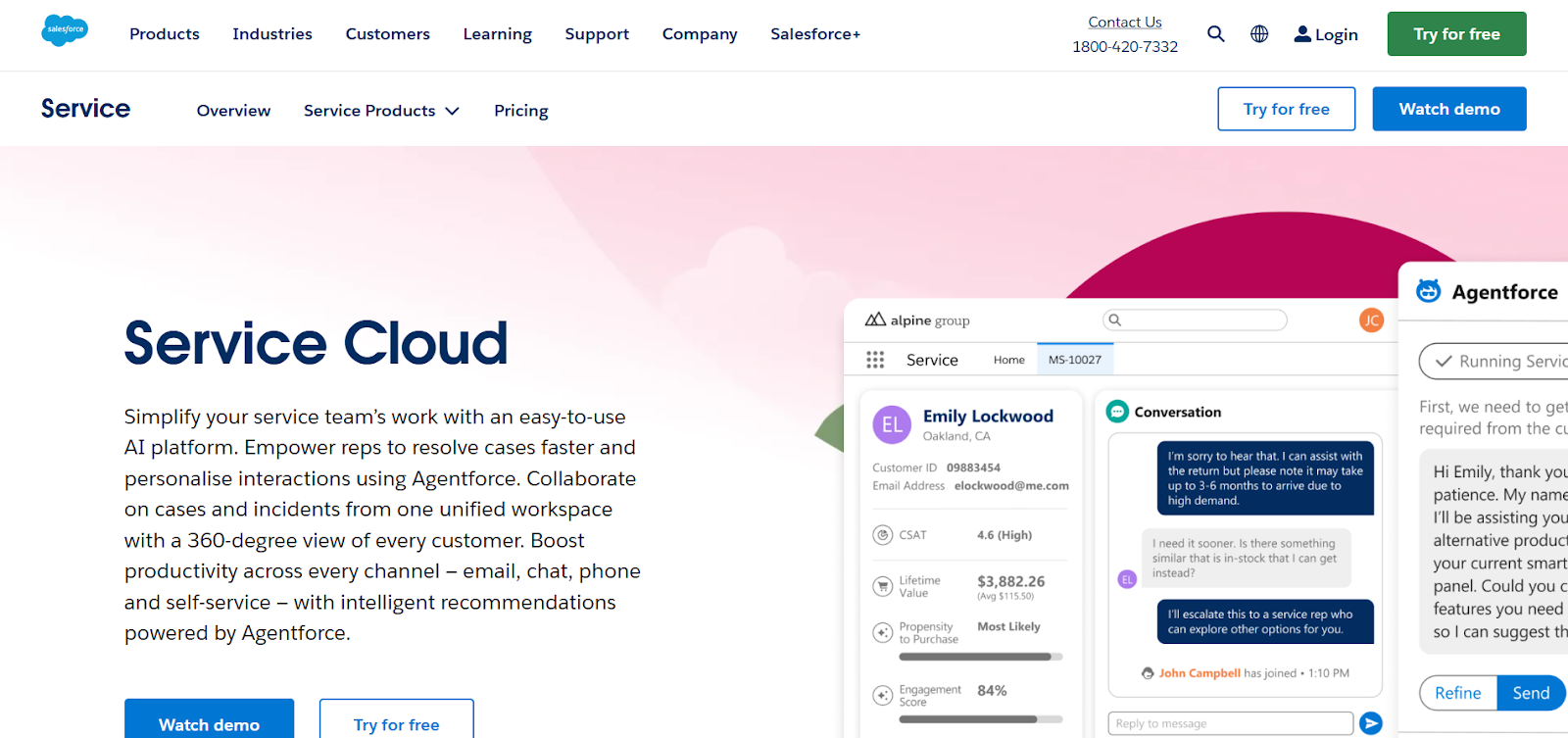The image size is (1568, 738).
Task: Click the $3,882.26 lifetime value
Action: point(1010,581)
